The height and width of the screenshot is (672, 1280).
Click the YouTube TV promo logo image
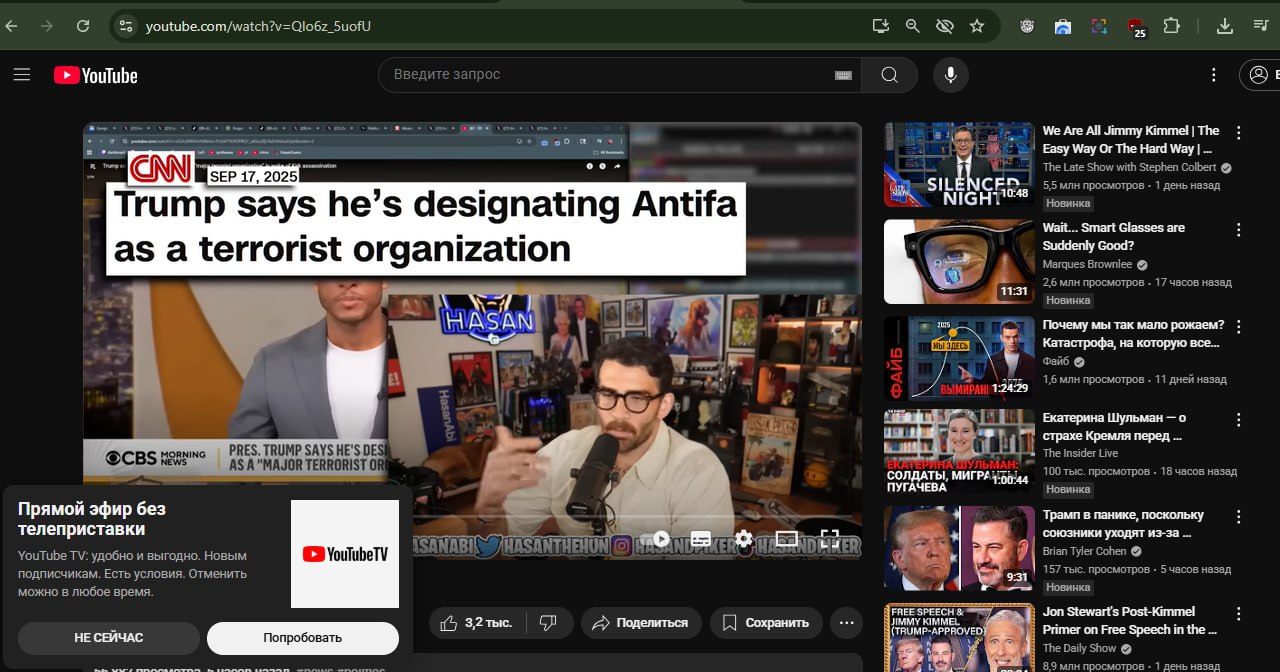pyautogui.click(x=345, y=554)
